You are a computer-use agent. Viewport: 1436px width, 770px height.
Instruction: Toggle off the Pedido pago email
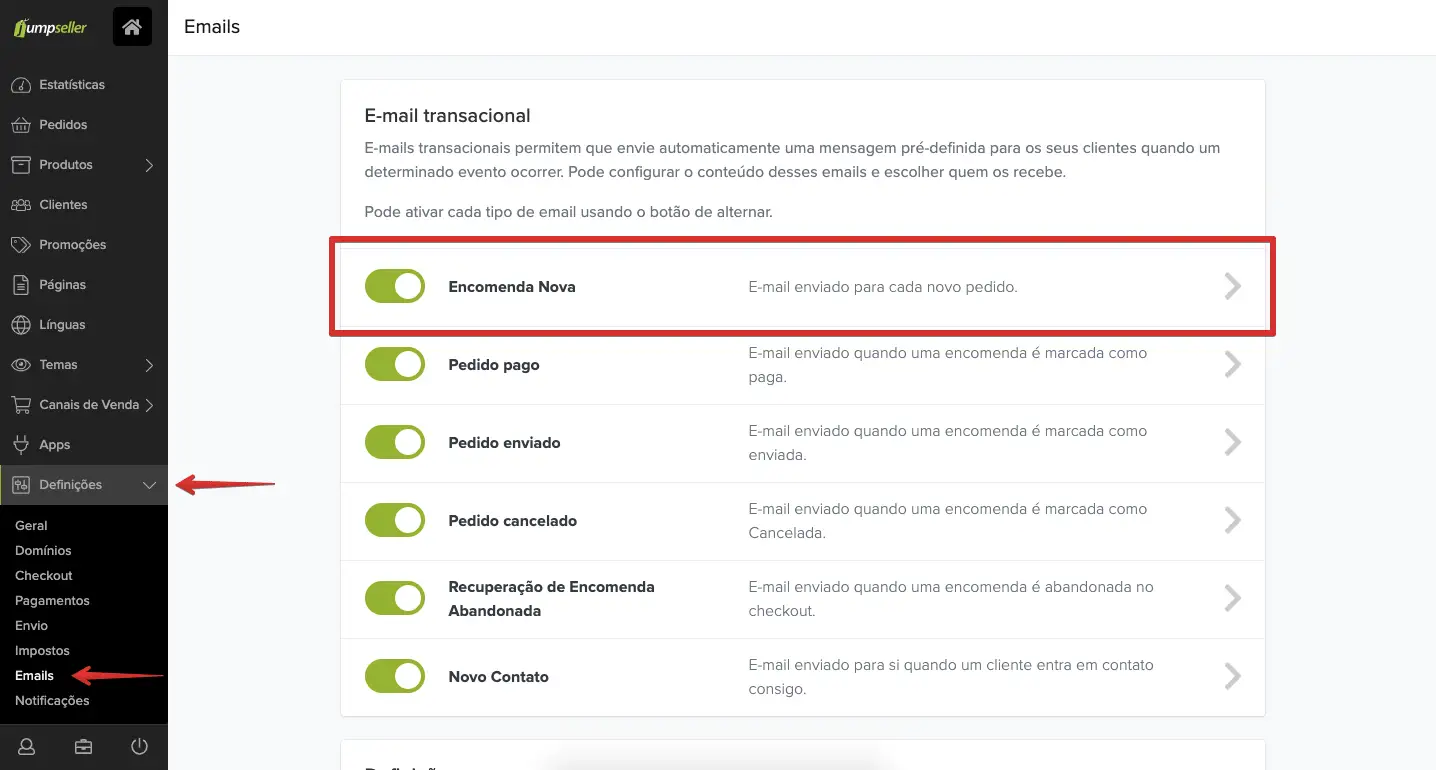coord(395,365)
